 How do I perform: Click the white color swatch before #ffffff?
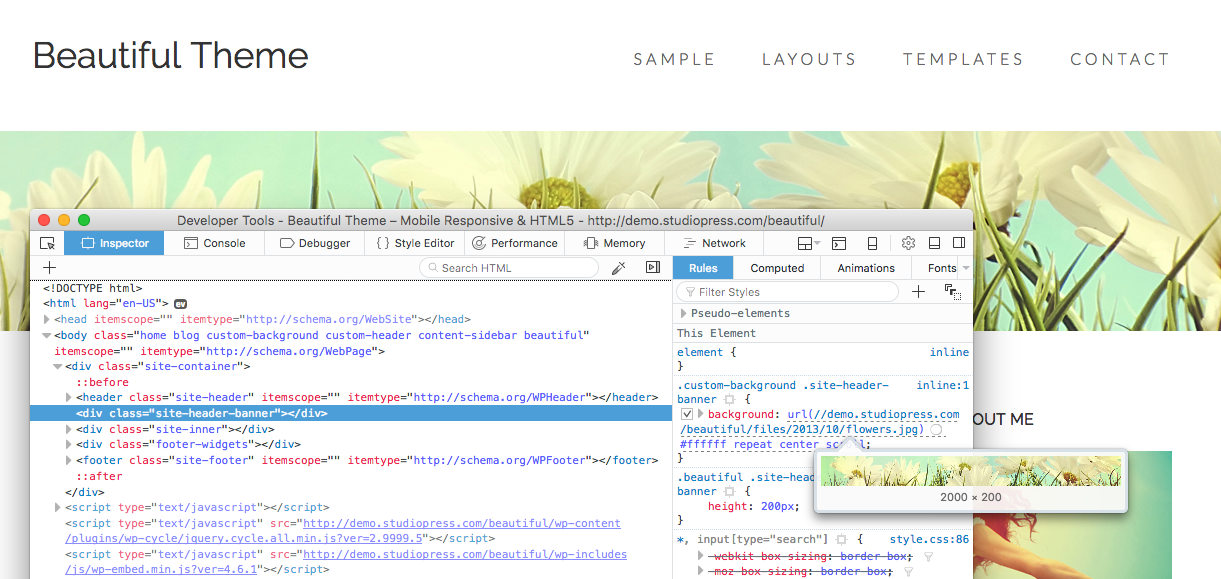(x=936, y=430)
